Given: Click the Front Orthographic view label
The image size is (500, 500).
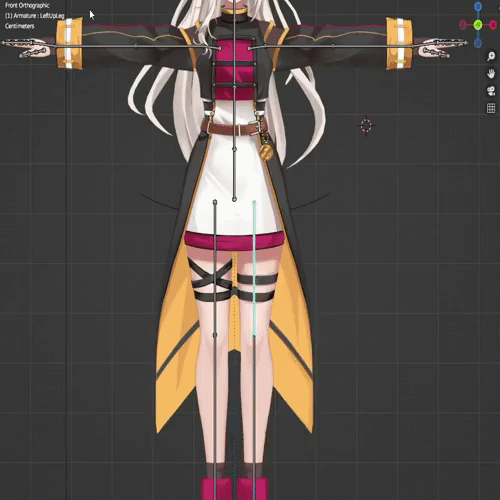Looking at the screenshot, I should (x=27, y=5).
